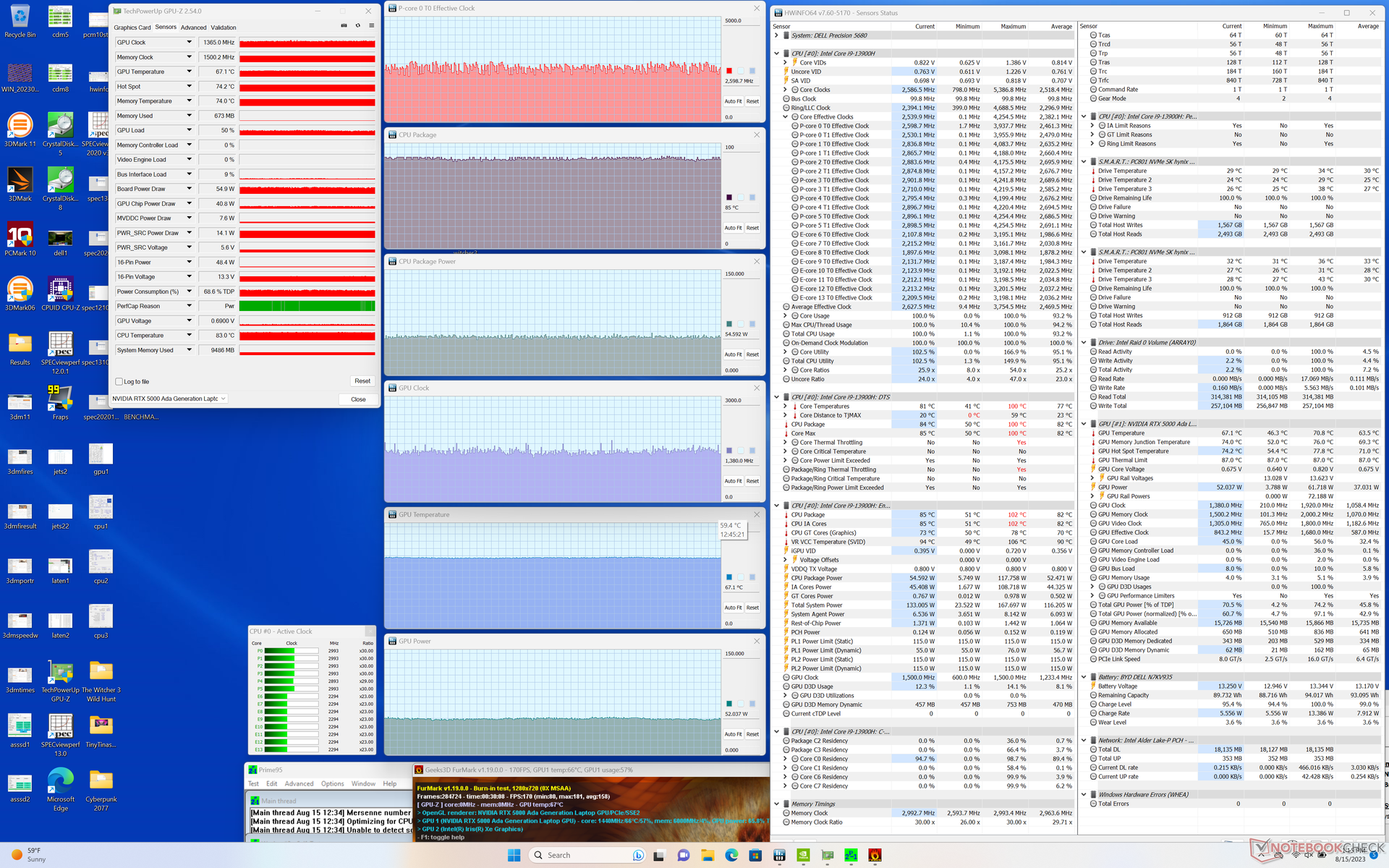This screenshot has width=1389, height=868.
Task: Click the Maximum column header in HWiNFO left pane
Action: point(1013,26)
